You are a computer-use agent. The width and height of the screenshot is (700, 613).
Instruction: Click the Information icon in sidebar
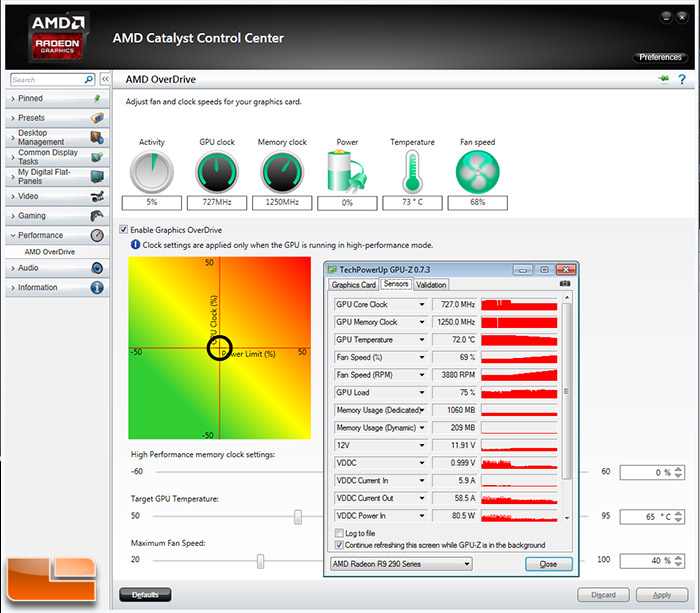(97, 288)
